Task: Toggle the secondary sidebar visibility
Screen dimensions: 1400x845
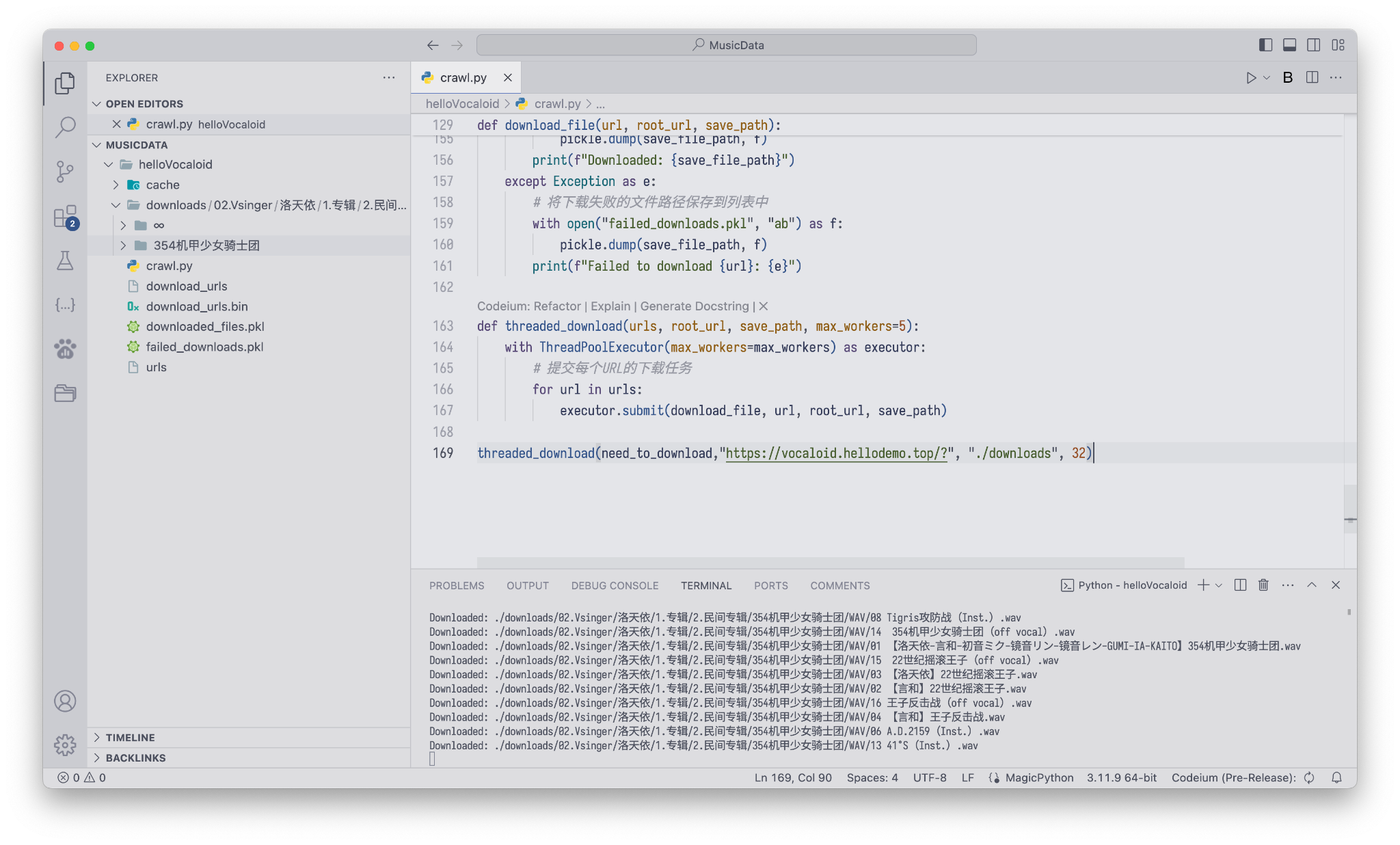Action: tap(1313, 45)
